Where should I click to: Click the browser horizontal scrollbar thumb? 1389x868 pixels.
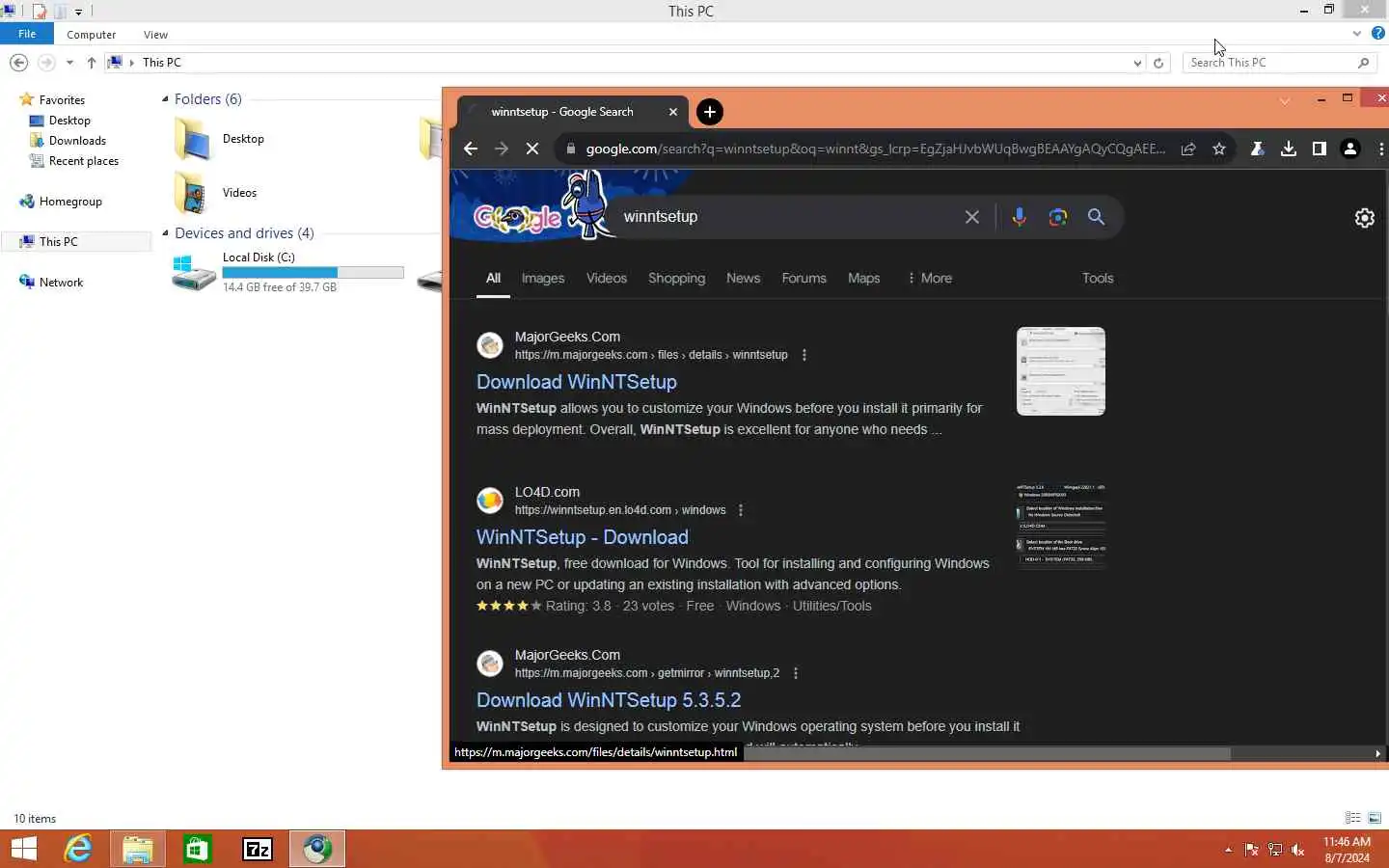[x=987, y=753]
